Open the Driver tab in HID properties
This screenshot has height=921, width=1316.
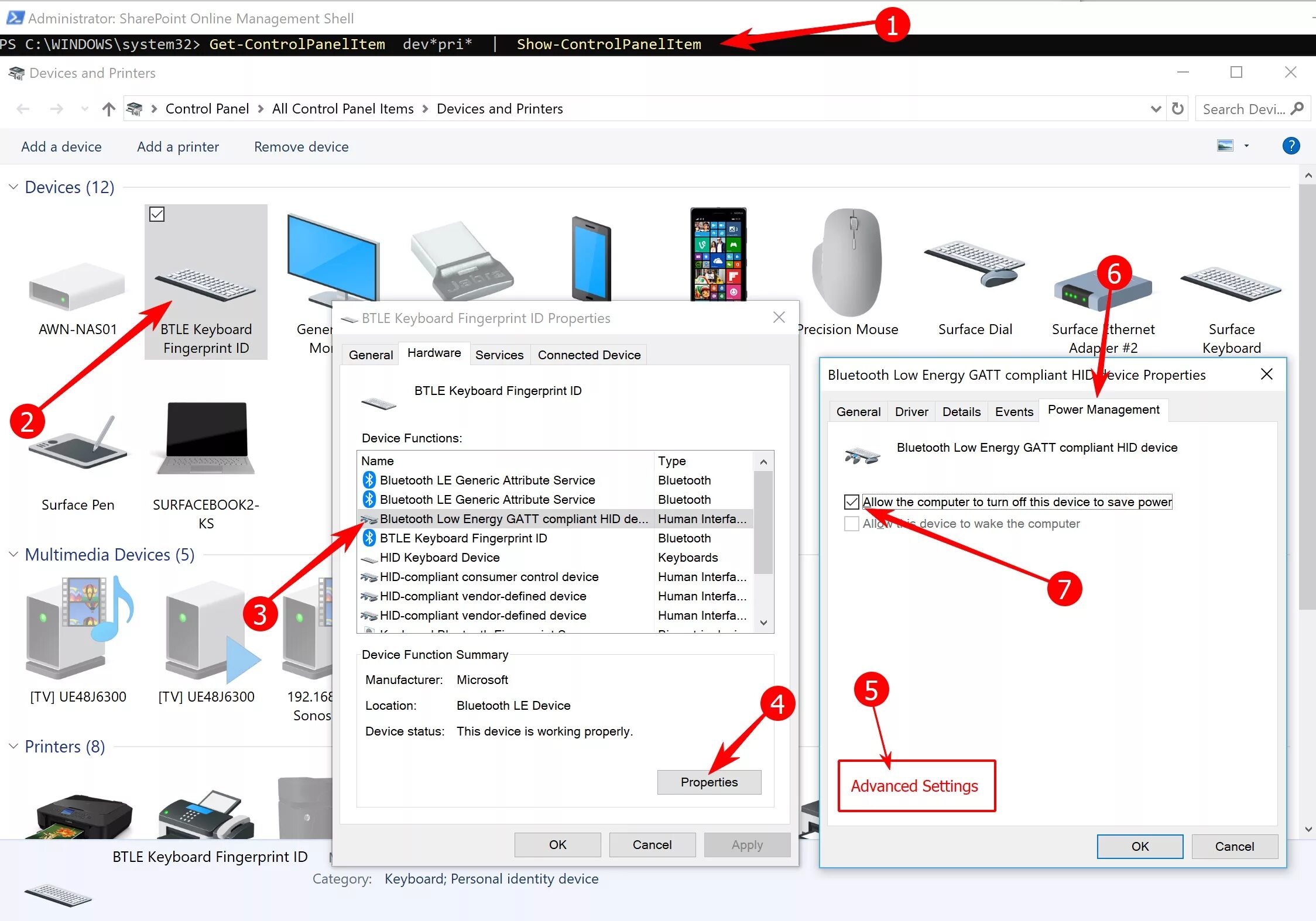[x=911, y=411]
